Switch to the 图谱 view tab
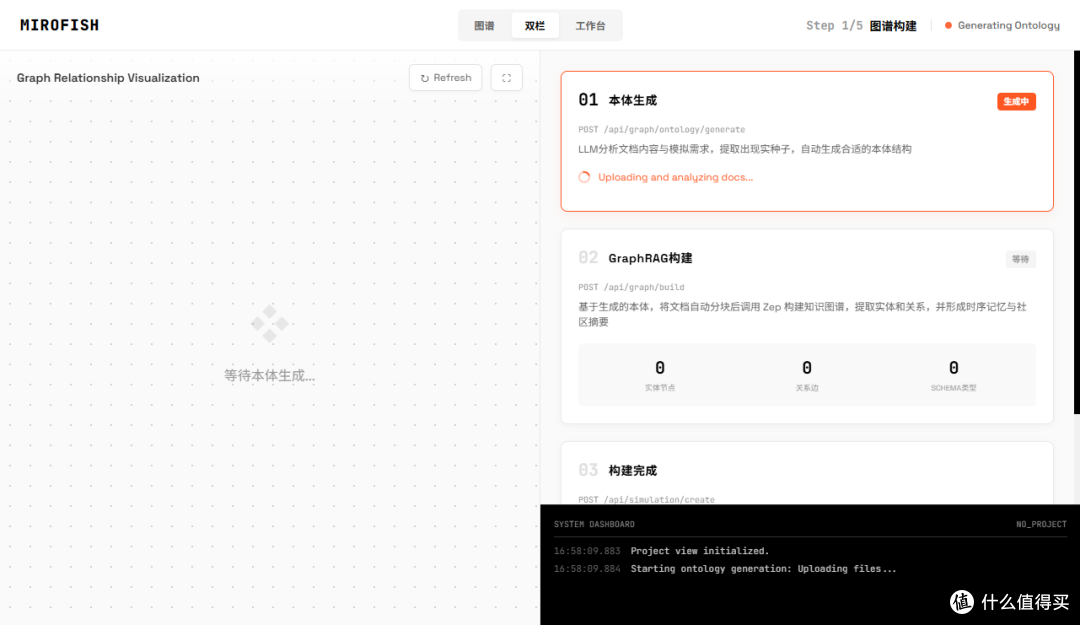1080x625 pixels. (484, 25)
